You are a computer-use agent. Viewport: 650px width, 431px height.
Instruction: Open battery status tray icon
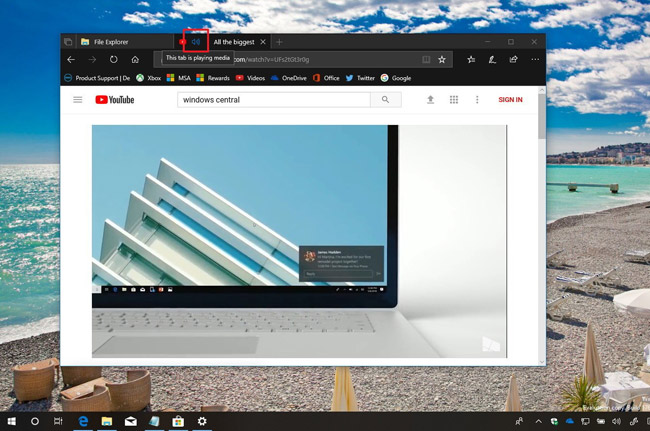coord(601,421)
